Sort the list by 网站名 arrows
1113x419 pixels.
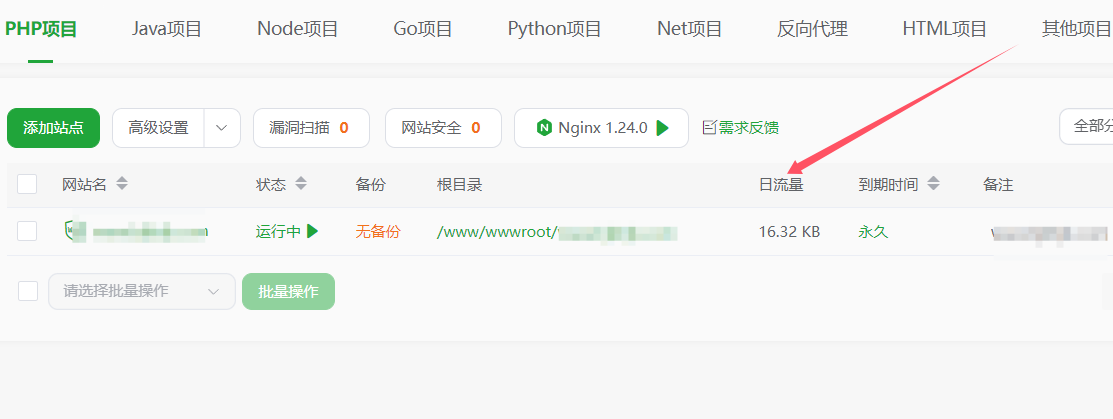[x=122, y=184]
